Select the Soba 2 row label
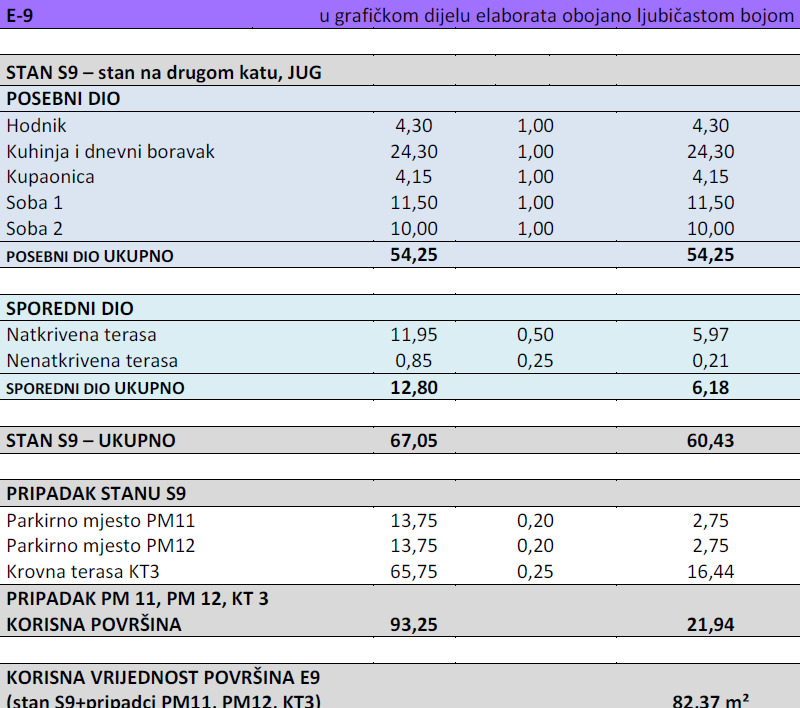Viewport: 800px width, 708px height. [34, 229]
